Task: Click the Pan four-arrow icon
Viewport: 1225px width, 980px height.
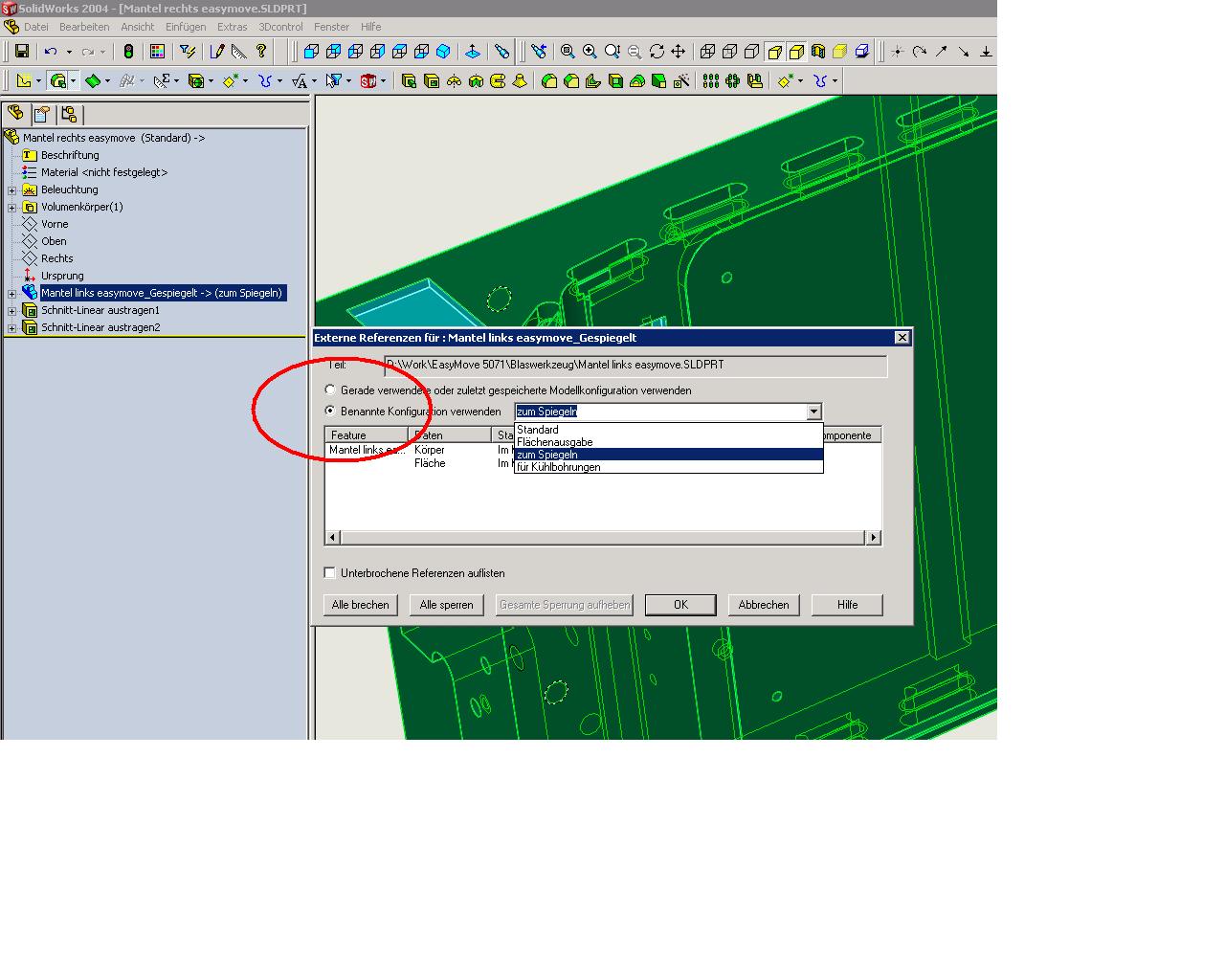Action: point(679,52)
